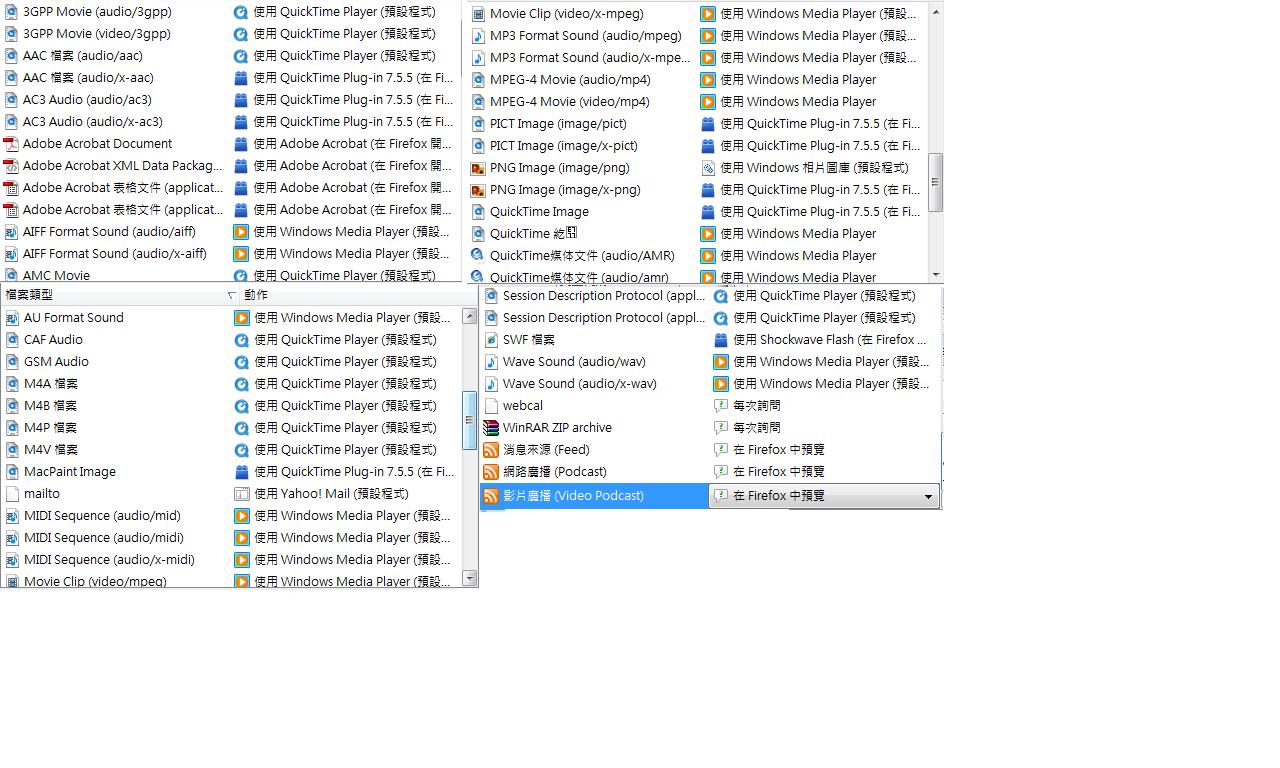This screenshot has height=768, width=1280.
Task: Click the RSS icon for 網路廣播 (Podcast)
Action: (491, 472)
